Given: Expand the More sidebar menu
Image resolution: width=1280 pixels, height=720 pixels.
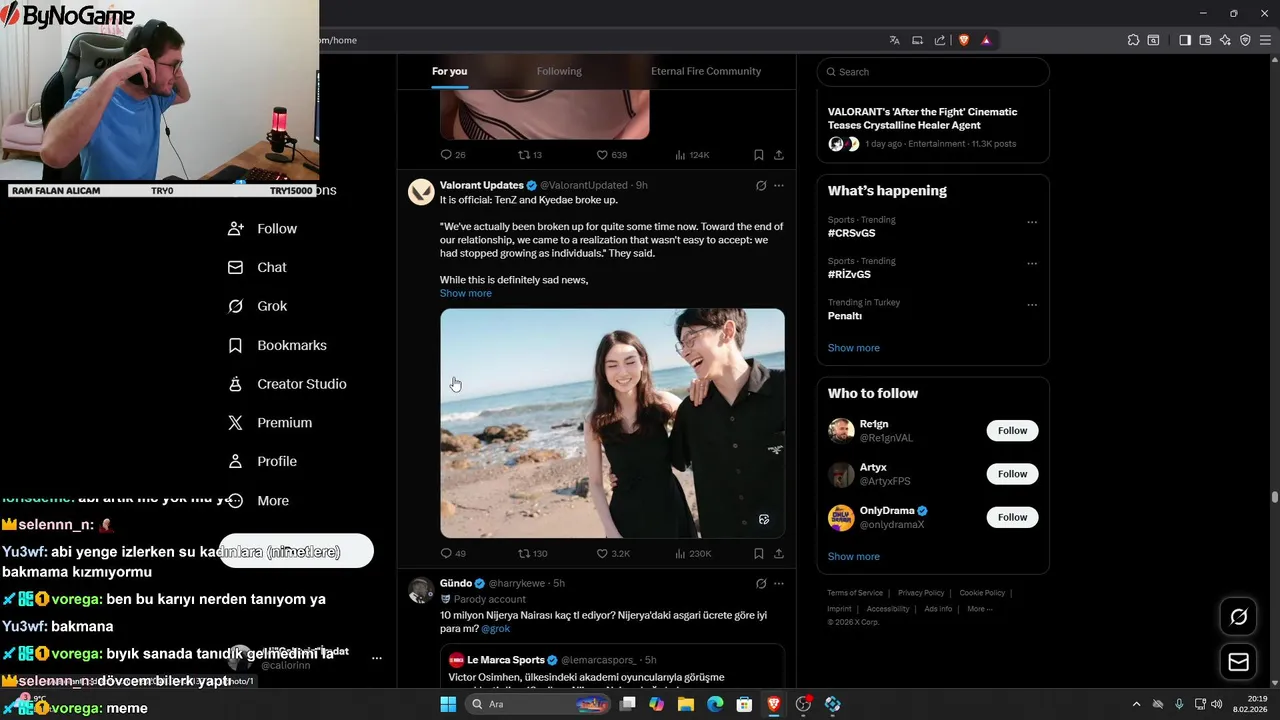Looking at the screenshot, I should 258,501.
